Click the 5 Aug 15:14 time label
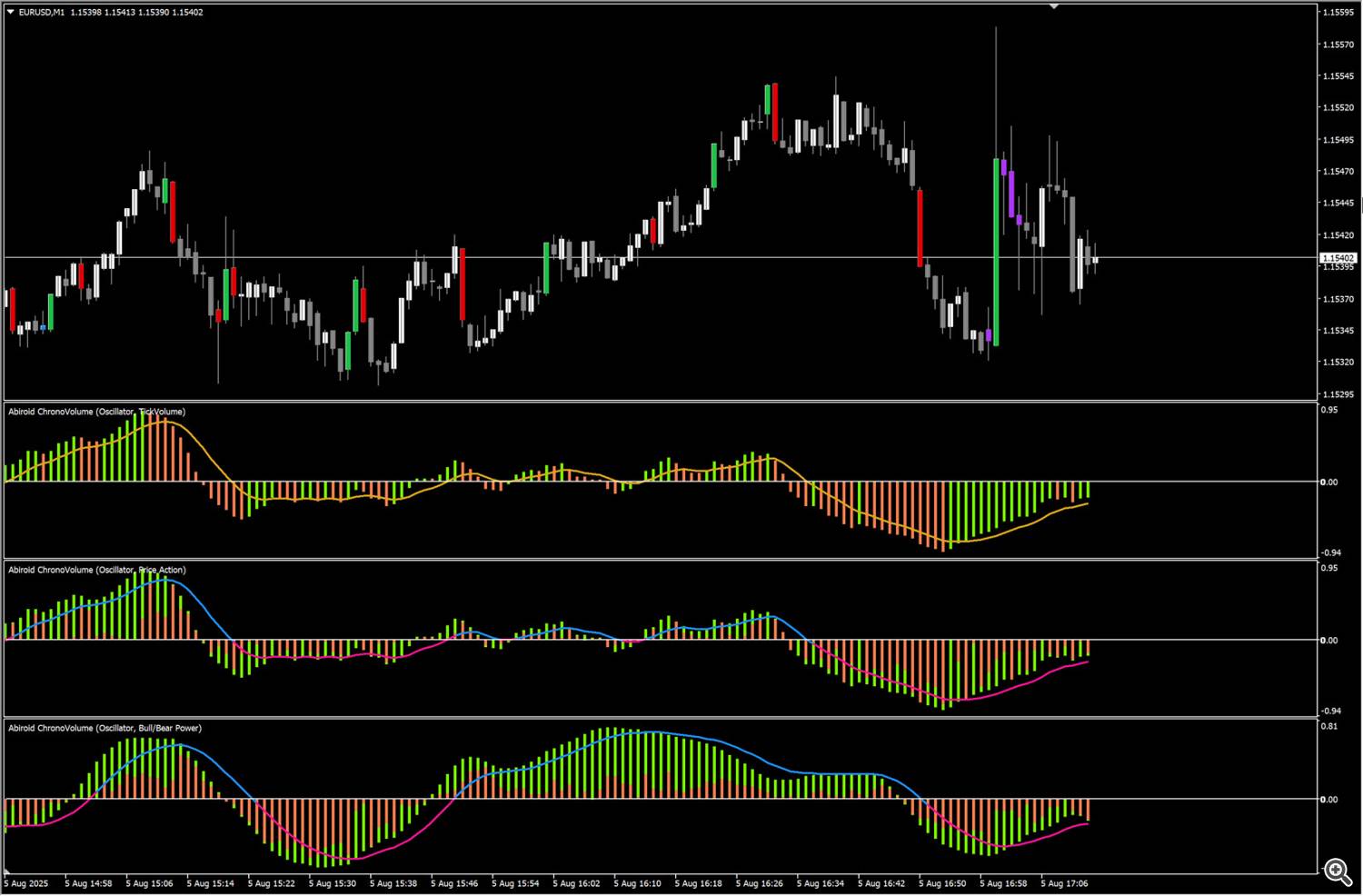 click(x=211, y=883)
